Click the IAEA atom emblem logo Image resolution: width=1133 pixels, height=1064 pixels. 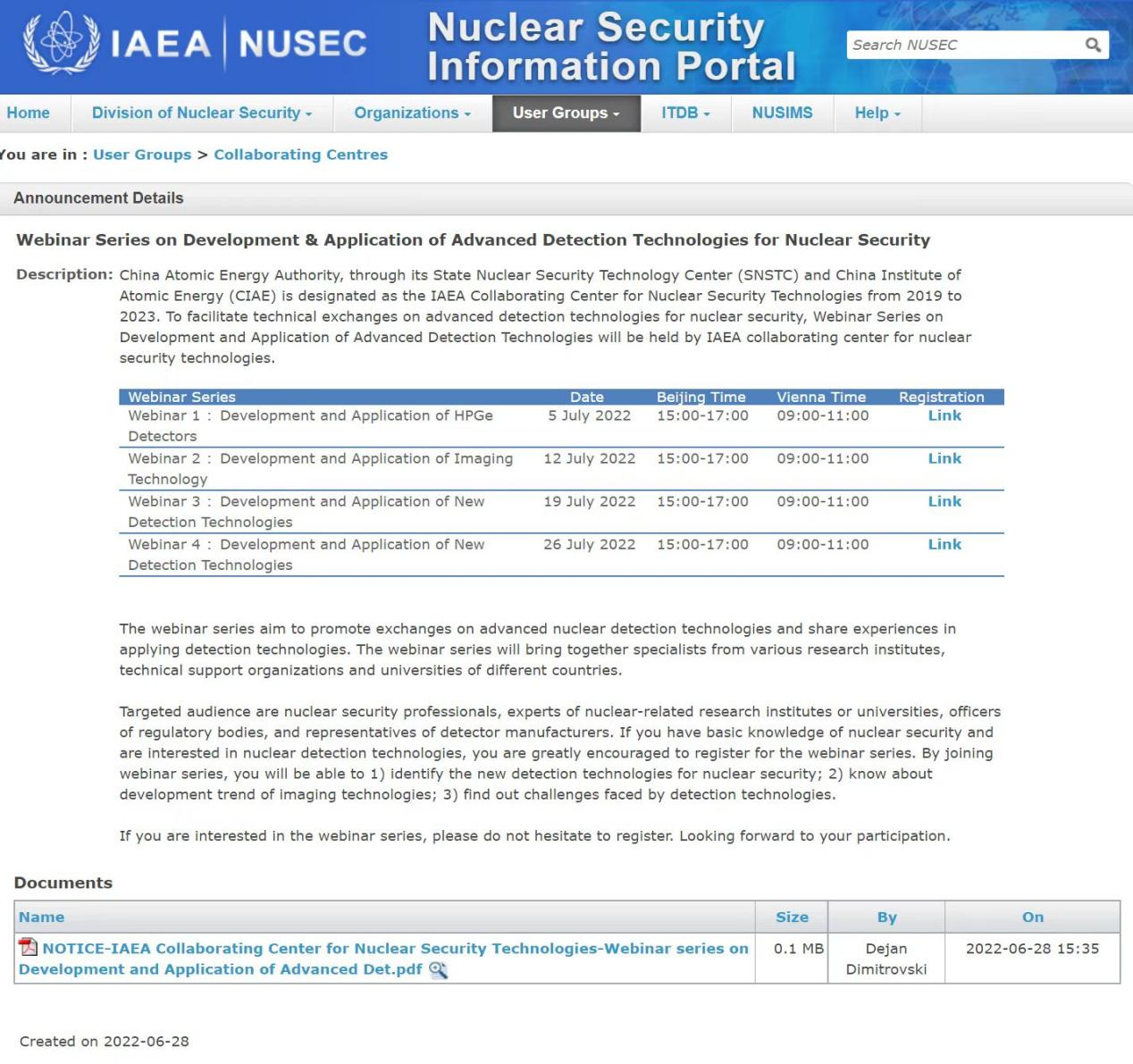(x=61, y=42)
